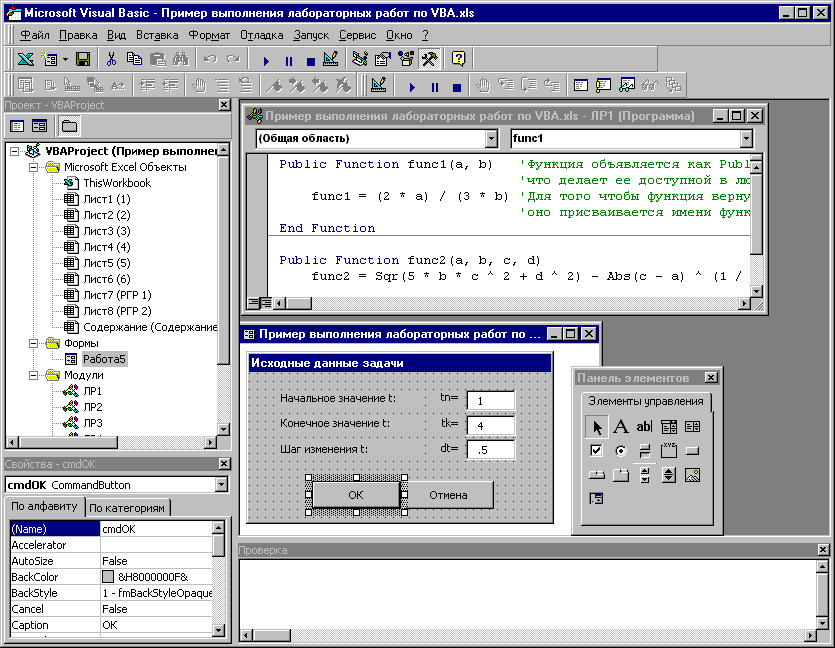The width and height of the screenshot is (835, 648).
Task: Click Run Sub play icon in standard toolbar
Action: click(x=266, y=61)
